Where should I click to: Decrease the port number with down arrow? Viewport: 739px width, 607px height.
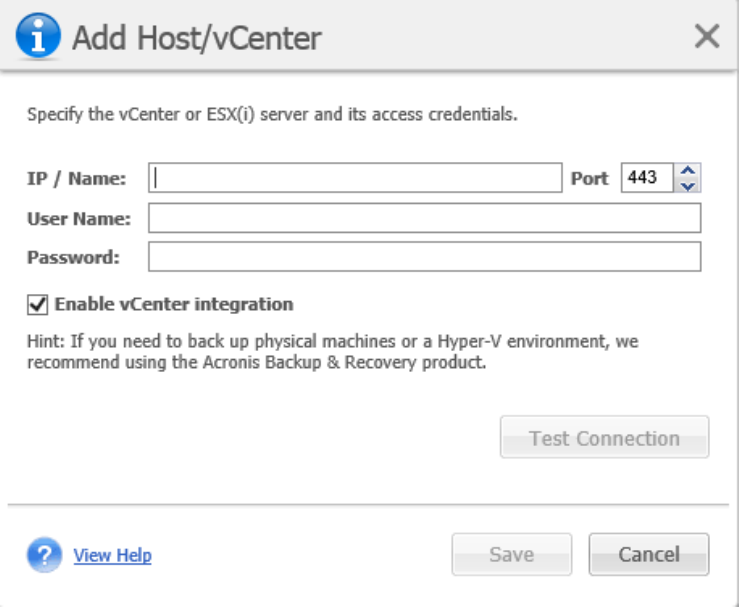[687, 185]
